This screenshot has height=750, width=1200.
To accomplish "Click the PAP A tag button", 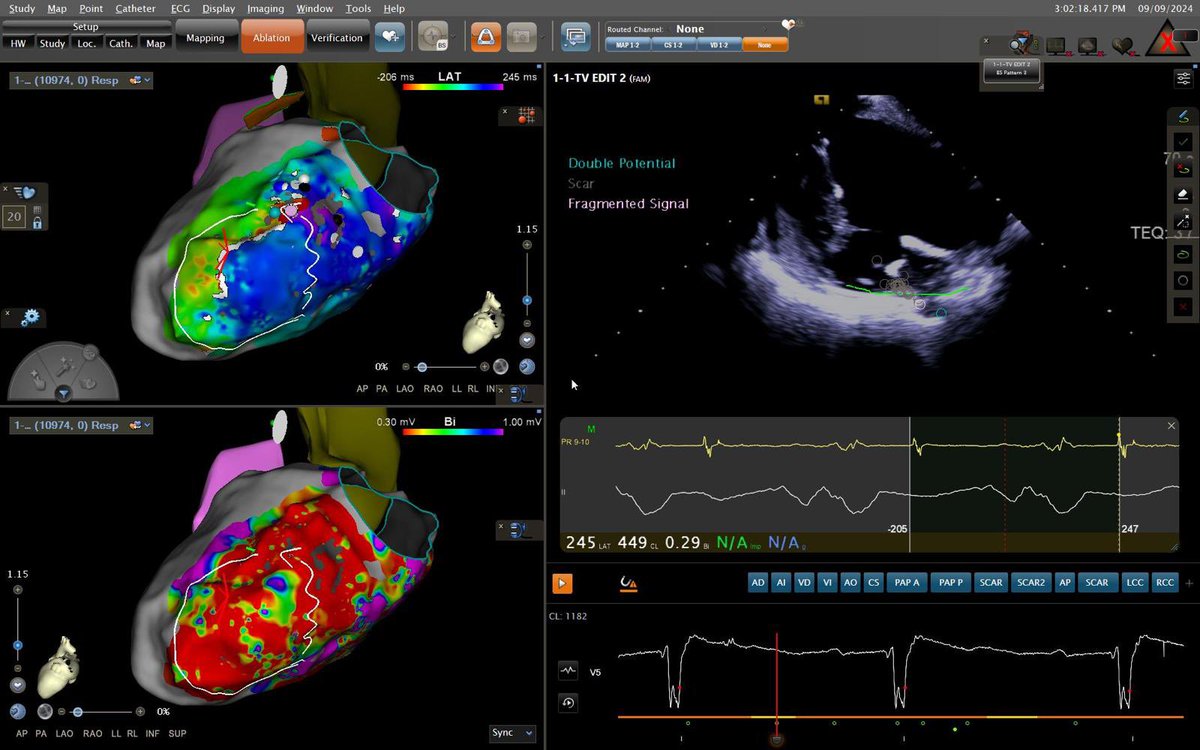I will pyautogui.click(x=906, y=582).
